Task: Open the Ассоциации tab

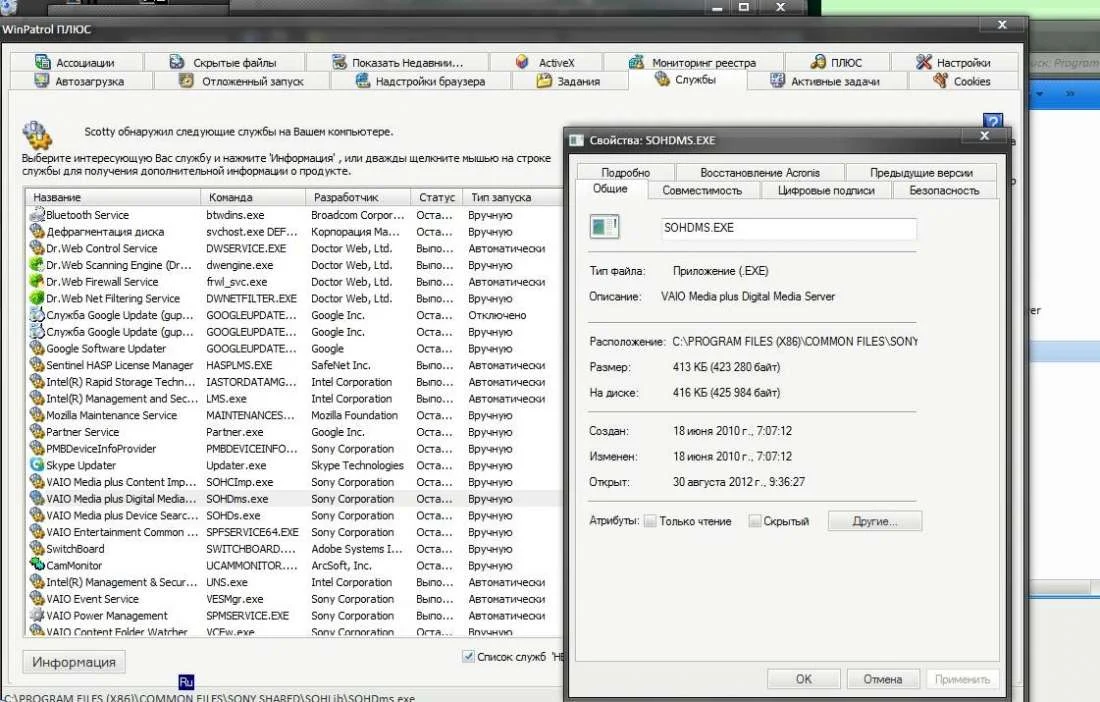Action: [x=75, y=62]
